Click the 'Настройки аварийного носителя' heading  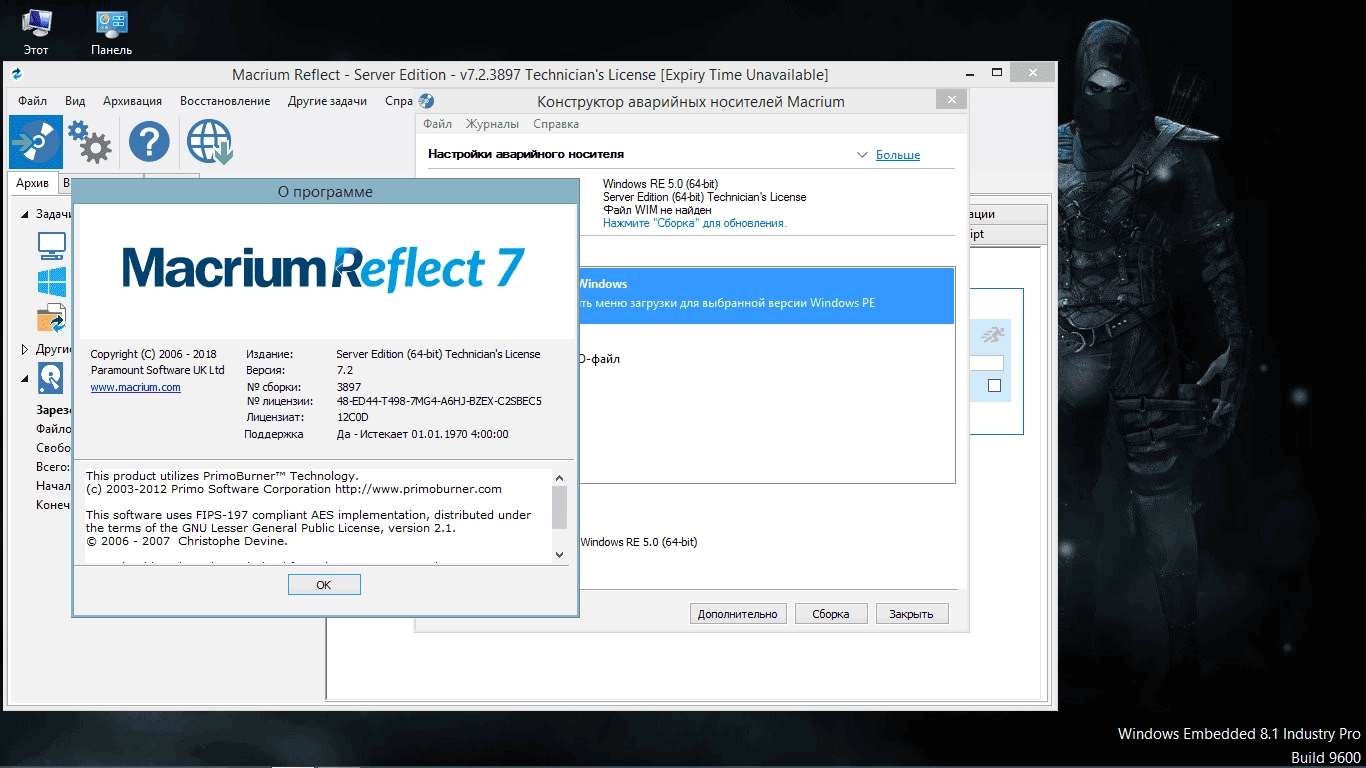(526, 154)
